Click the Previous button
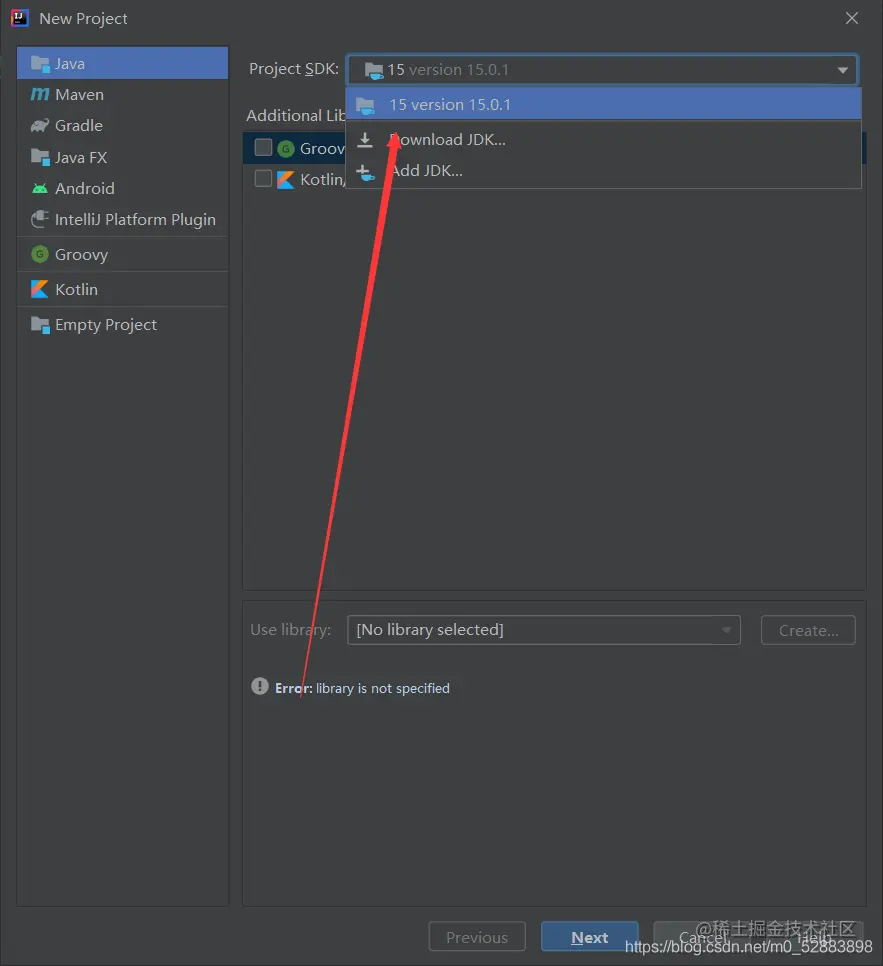 click(x=477, y=937)
